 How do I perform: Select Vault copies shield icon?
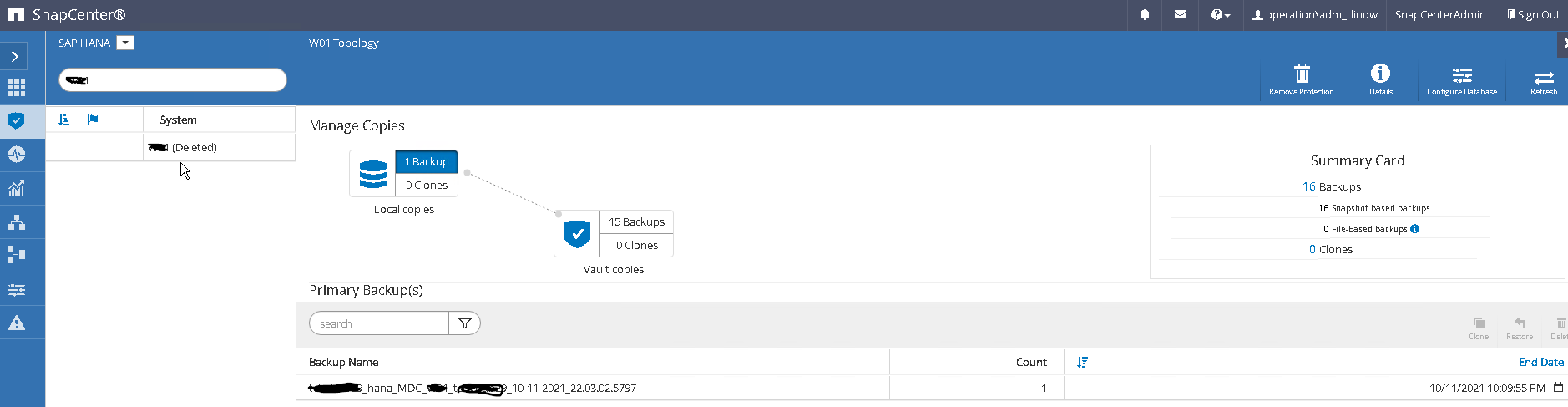pos(577,234)
